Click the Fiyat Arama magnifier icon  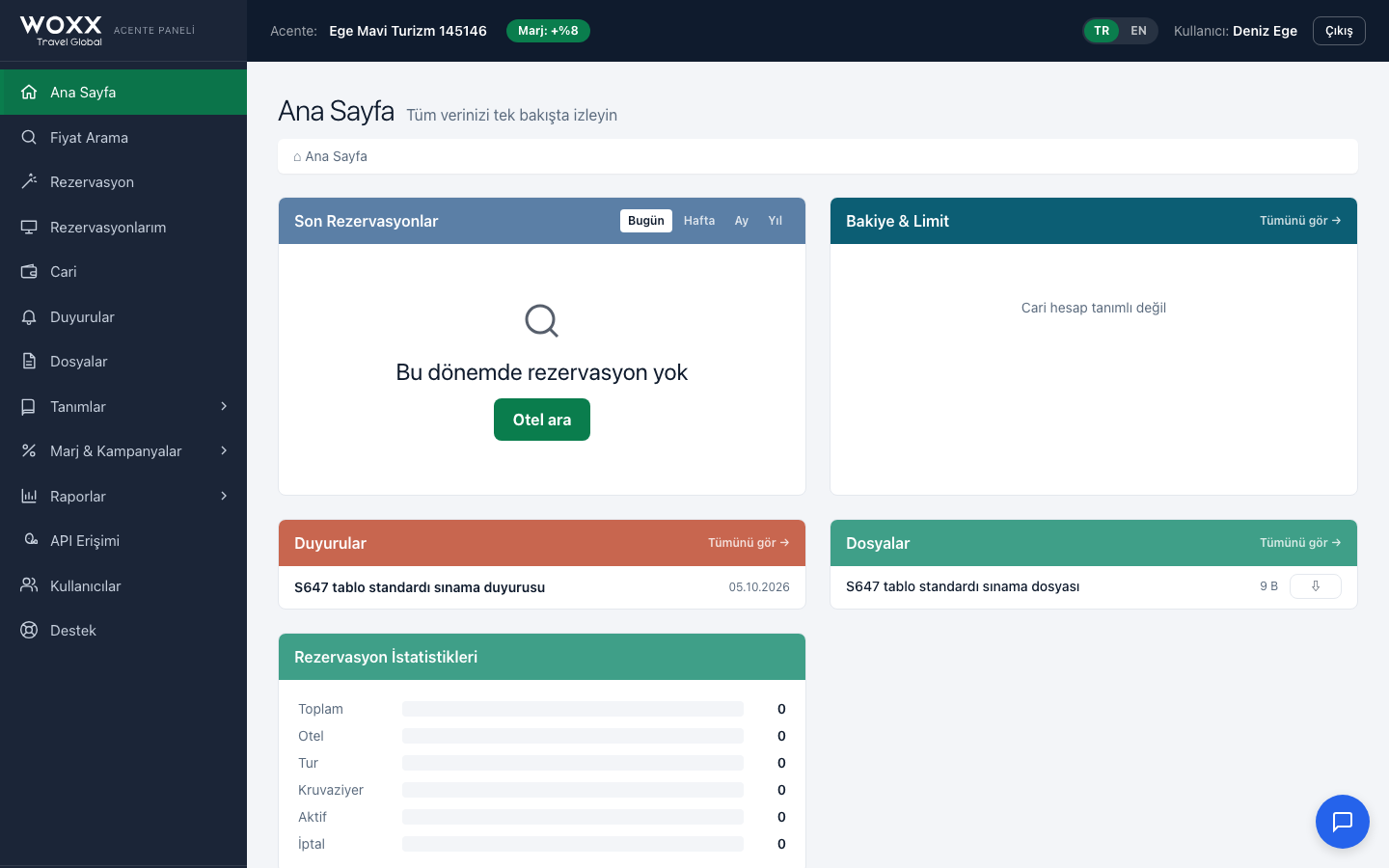29,137
